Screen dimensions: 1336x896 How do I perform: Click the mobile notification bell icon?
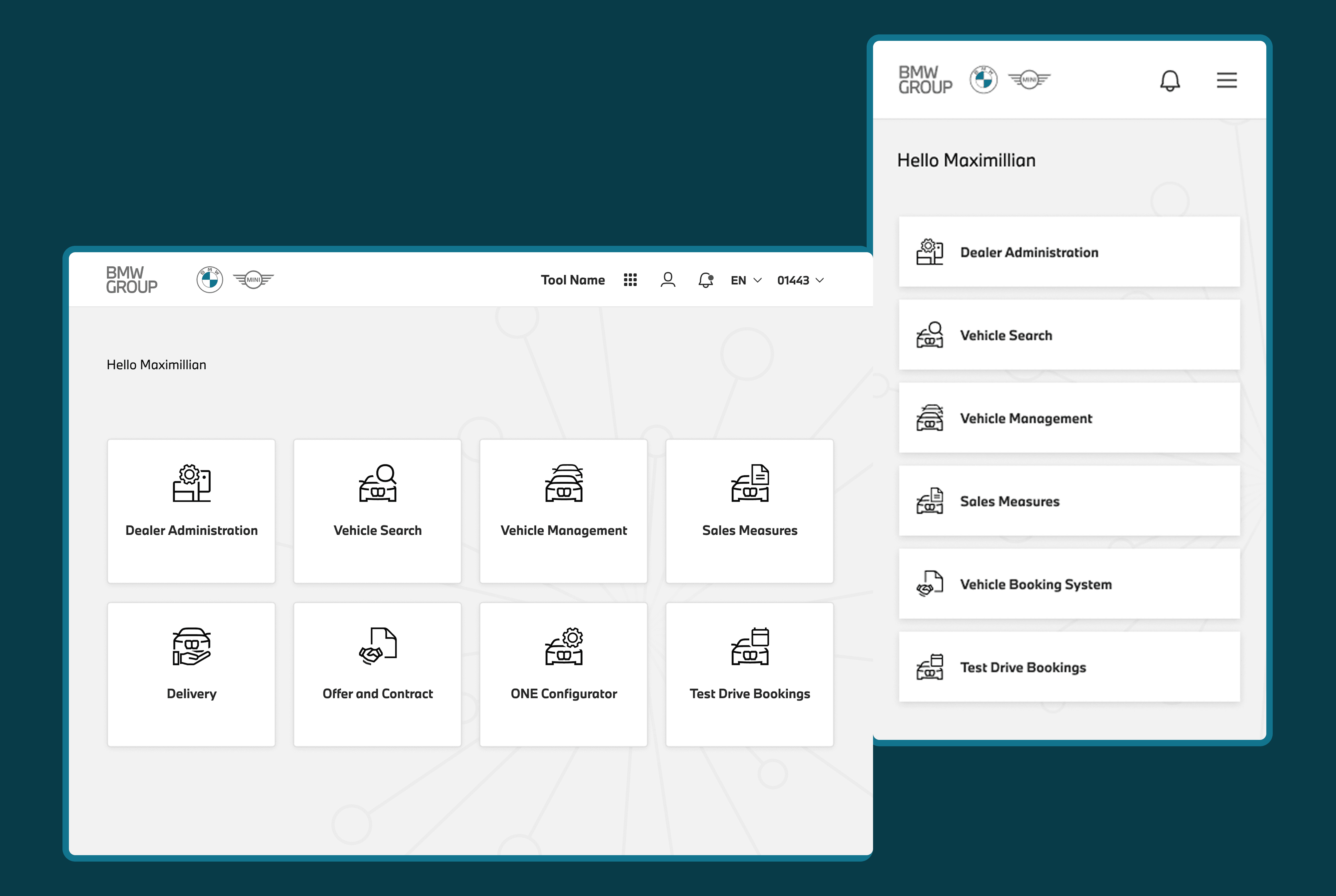click(x=1170, y=81)
